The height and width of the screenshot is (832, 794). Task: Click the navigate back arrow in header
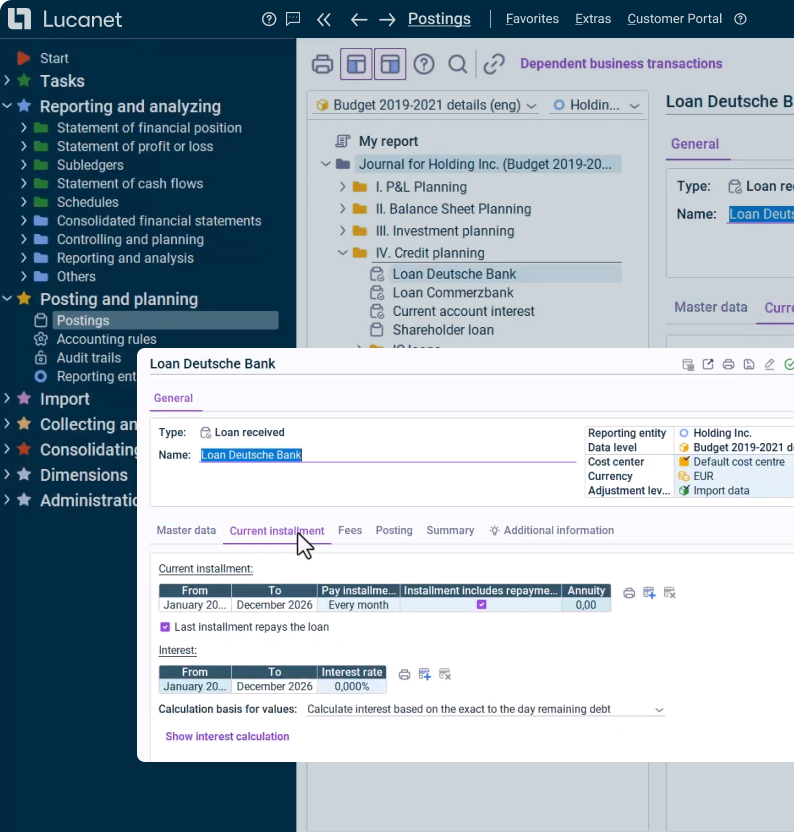coord(359,19)
